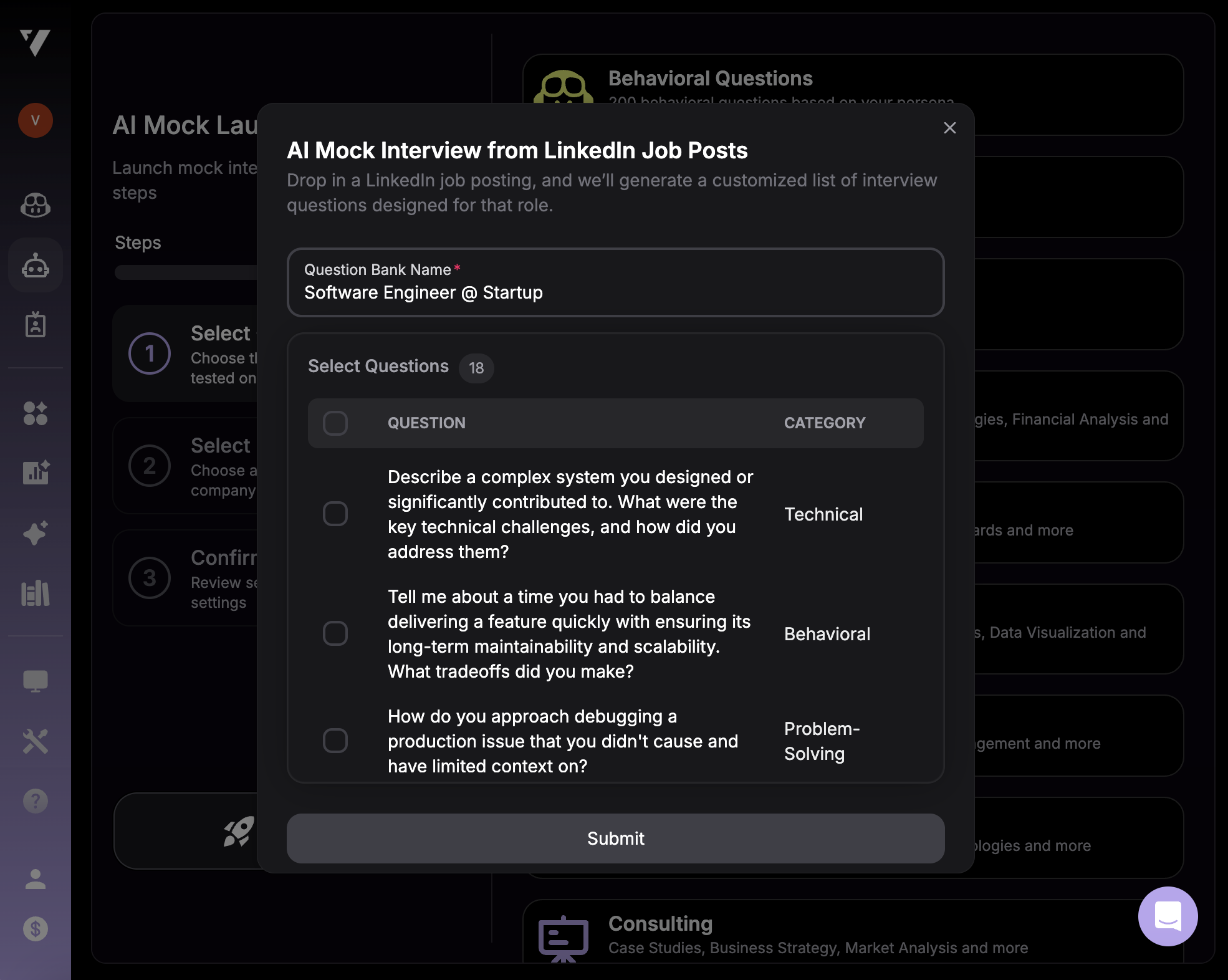Check the balance delivering feature Behavioral question

click(x=335, y=633)
